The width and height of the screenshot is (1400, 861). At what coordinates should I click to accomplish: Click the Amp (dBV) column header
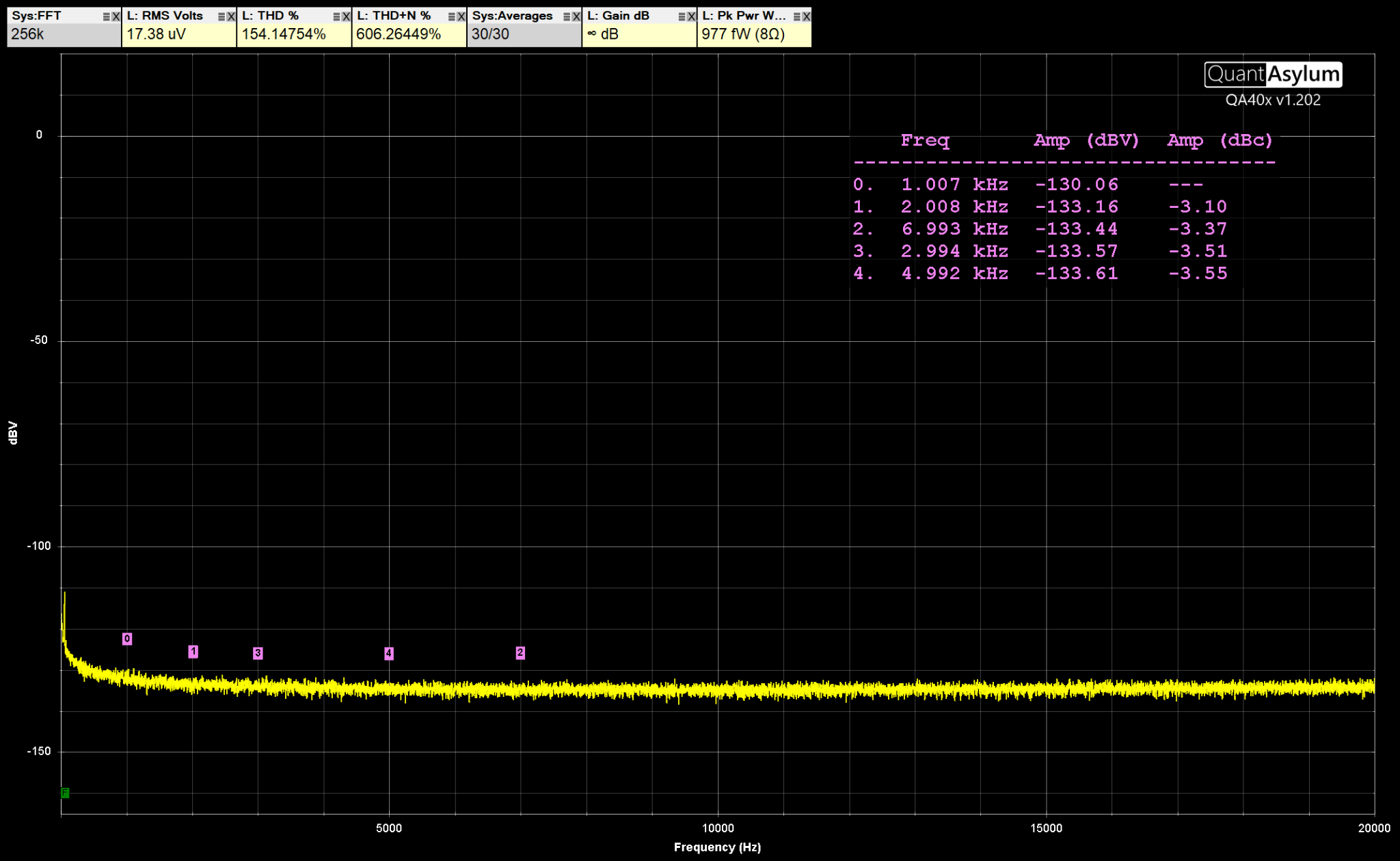[1086, 141]
